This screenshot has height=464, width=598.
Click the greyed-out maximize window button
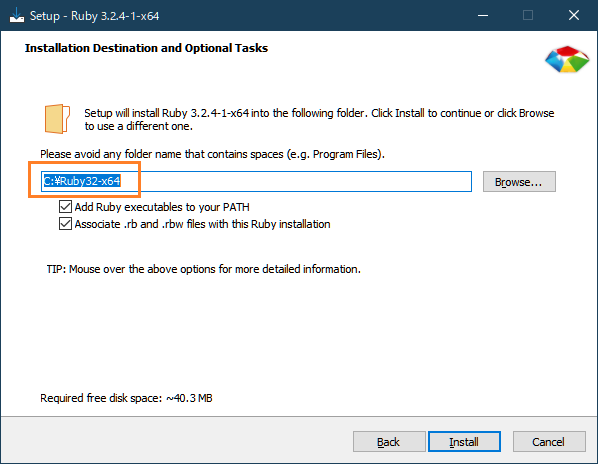(528, 16)
